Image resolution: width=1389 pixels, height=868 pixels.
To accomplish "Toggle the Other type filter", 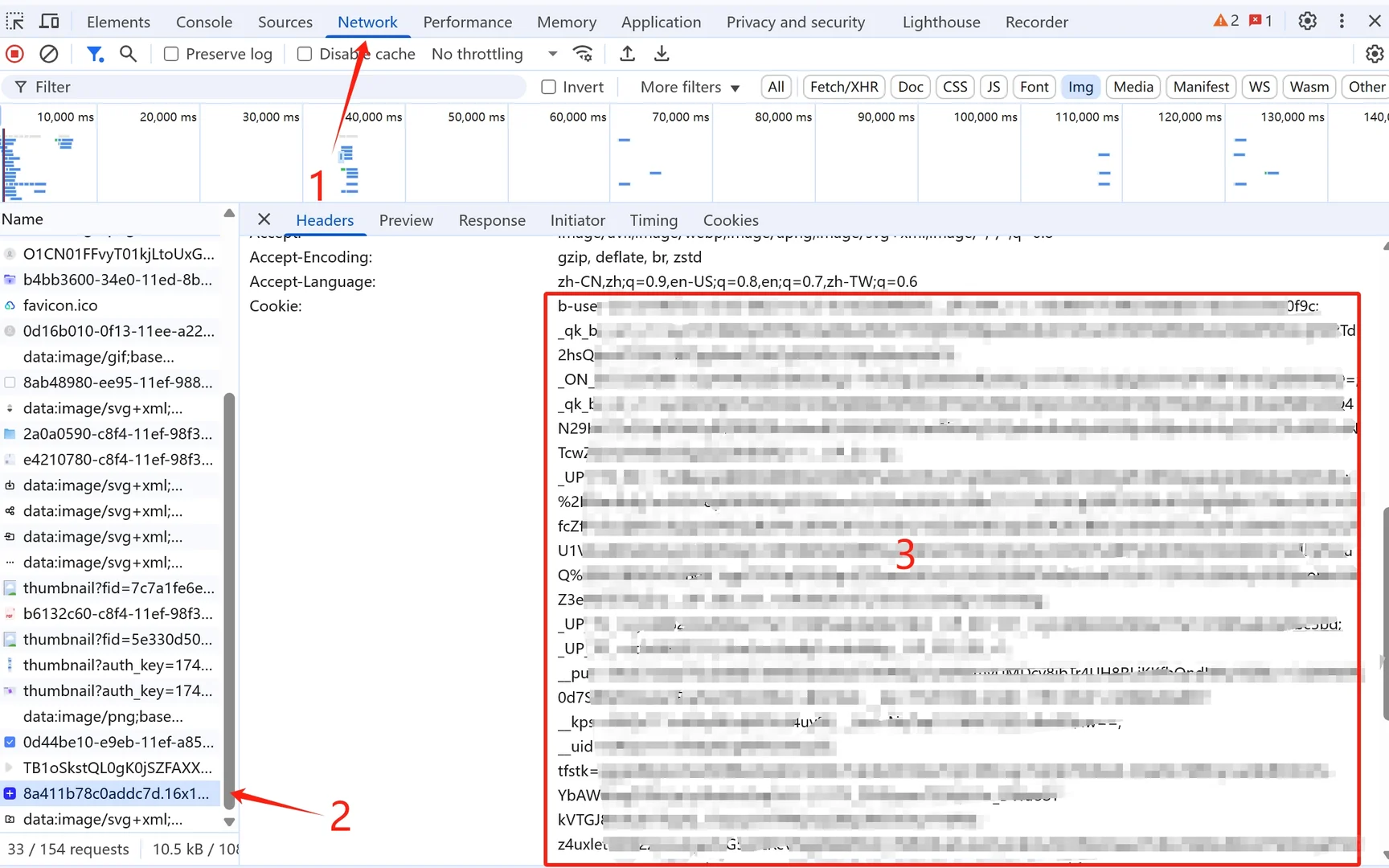I will pos(1366,87).
